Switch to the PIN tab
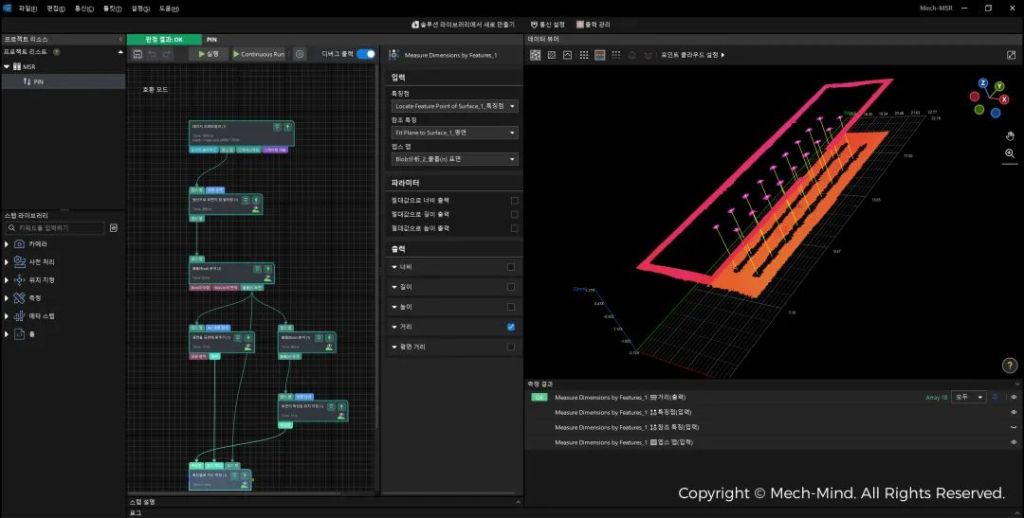The image size is (1024, 518). coord(211,40)
